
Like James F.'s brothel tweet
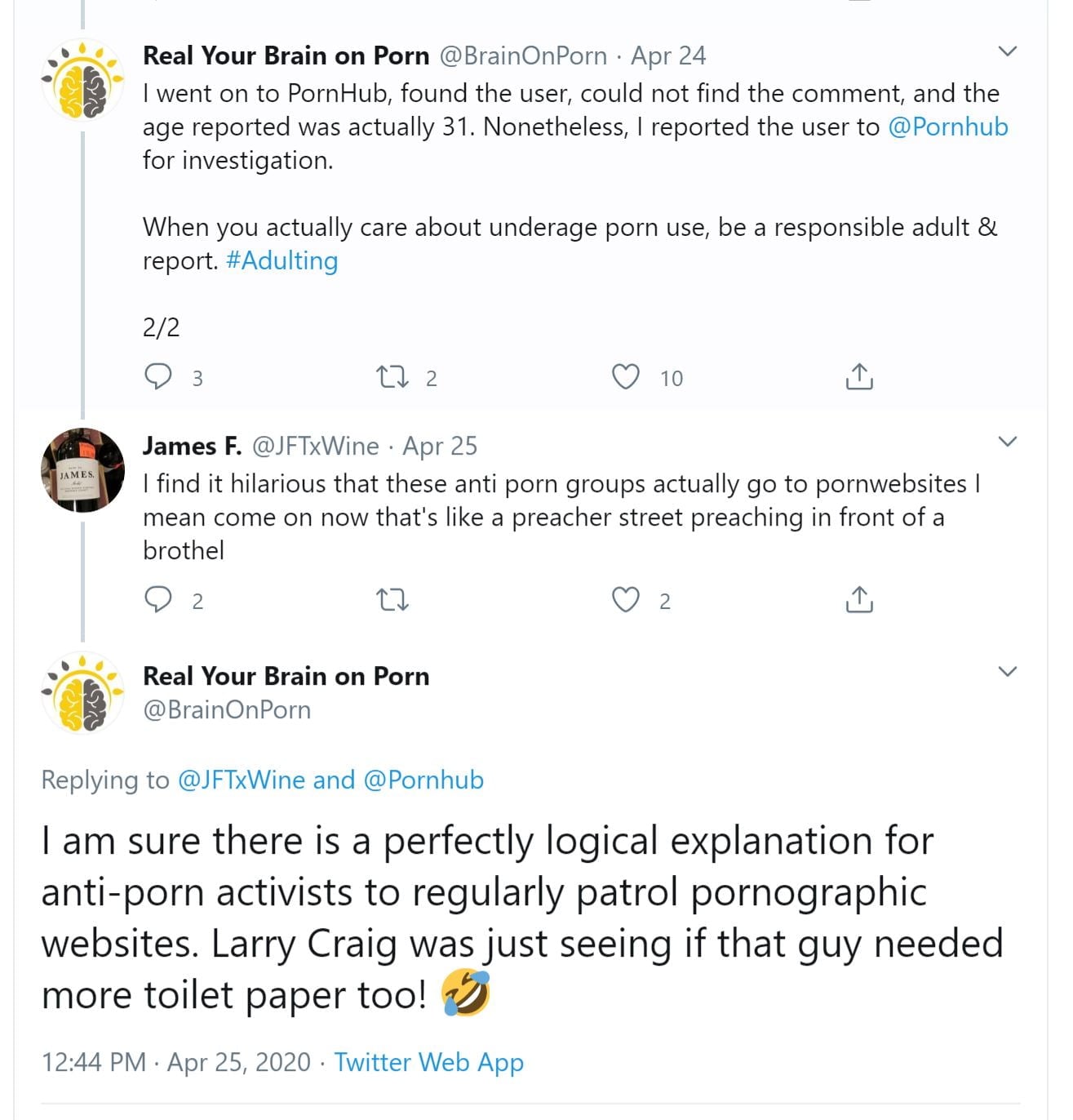(x=626, y=600)
